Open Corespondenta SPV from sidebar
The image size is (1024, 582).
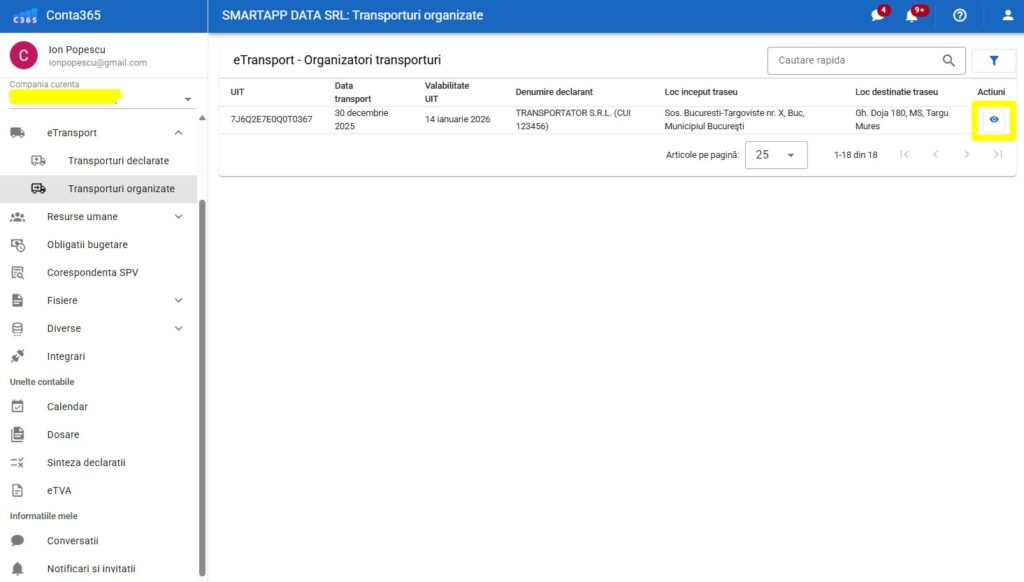click(92, 273)
